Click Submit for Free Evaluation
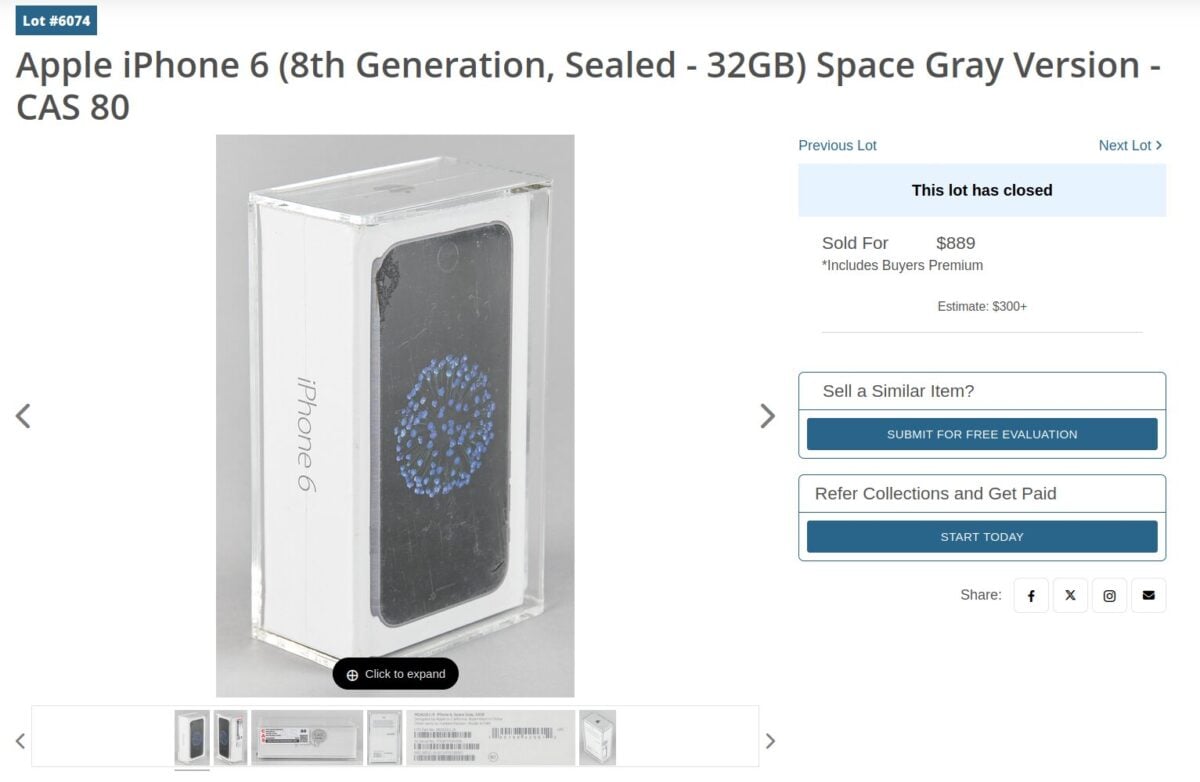Viewport: 1200px width, 782px height. tap(982, 434)
